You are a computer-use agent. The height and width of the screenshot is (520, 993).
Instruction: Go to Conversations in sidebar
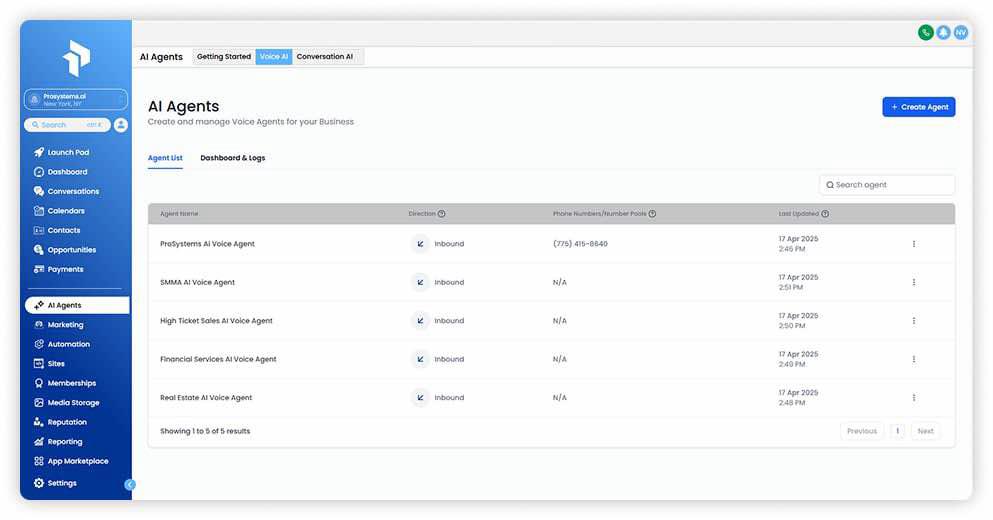pos(66,191)
